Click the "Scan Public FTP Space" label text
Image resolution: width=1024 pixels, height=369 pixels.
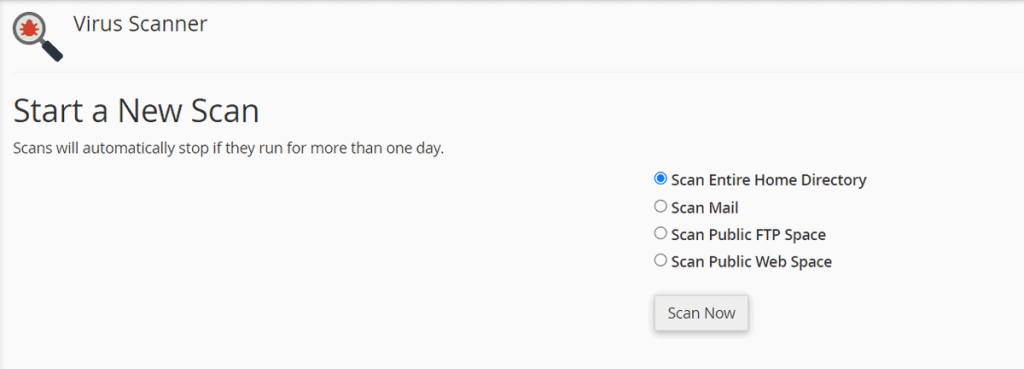tap(748, 234)
